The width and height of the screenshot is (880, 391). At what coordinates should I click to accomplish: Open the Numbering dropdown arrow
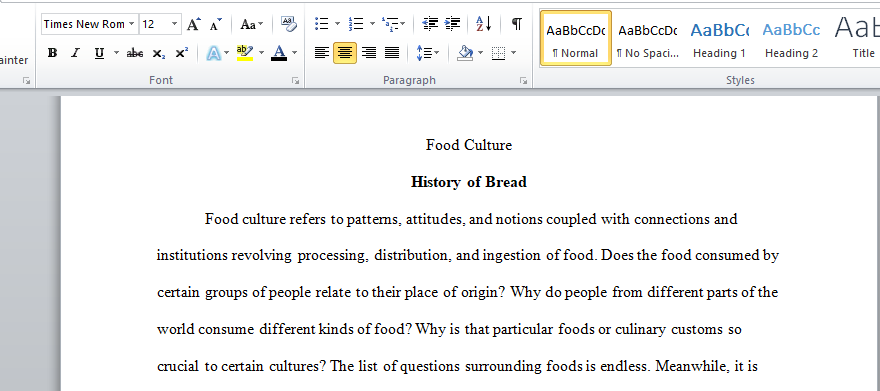[x=372, y=24]
